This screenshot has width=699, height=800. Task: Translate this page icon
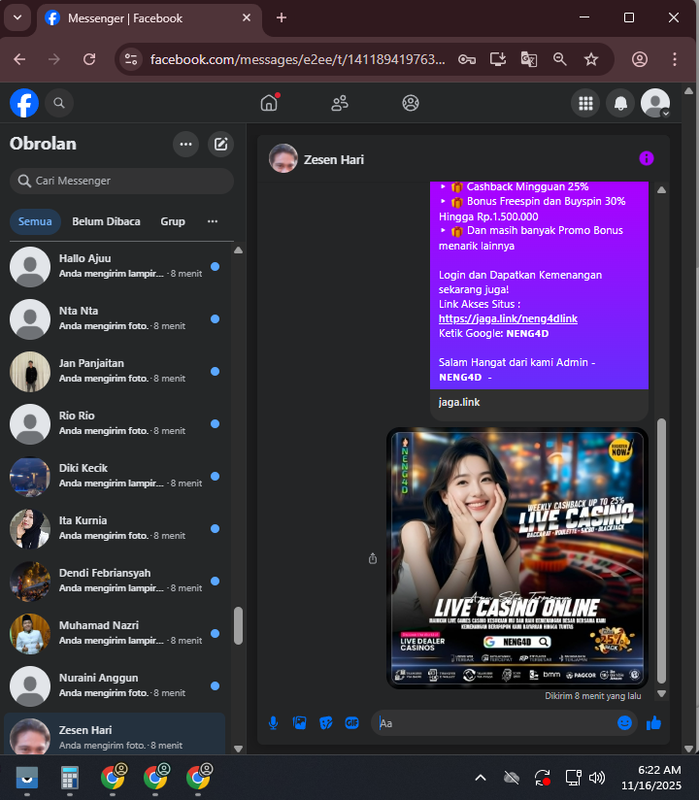pyautogui.click(x=529, y=60)
